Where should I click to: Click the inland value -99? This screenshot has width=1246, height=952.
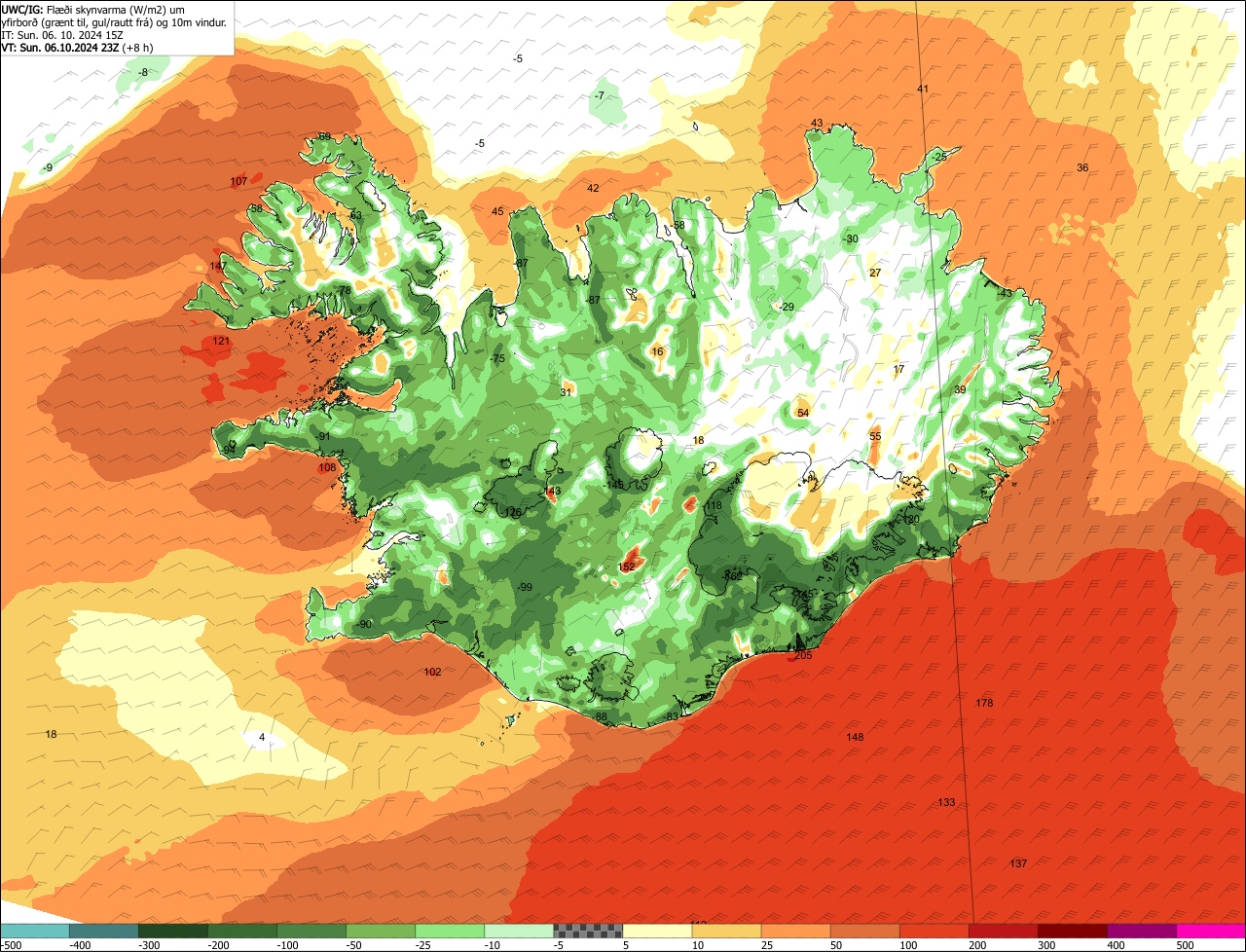524,586
